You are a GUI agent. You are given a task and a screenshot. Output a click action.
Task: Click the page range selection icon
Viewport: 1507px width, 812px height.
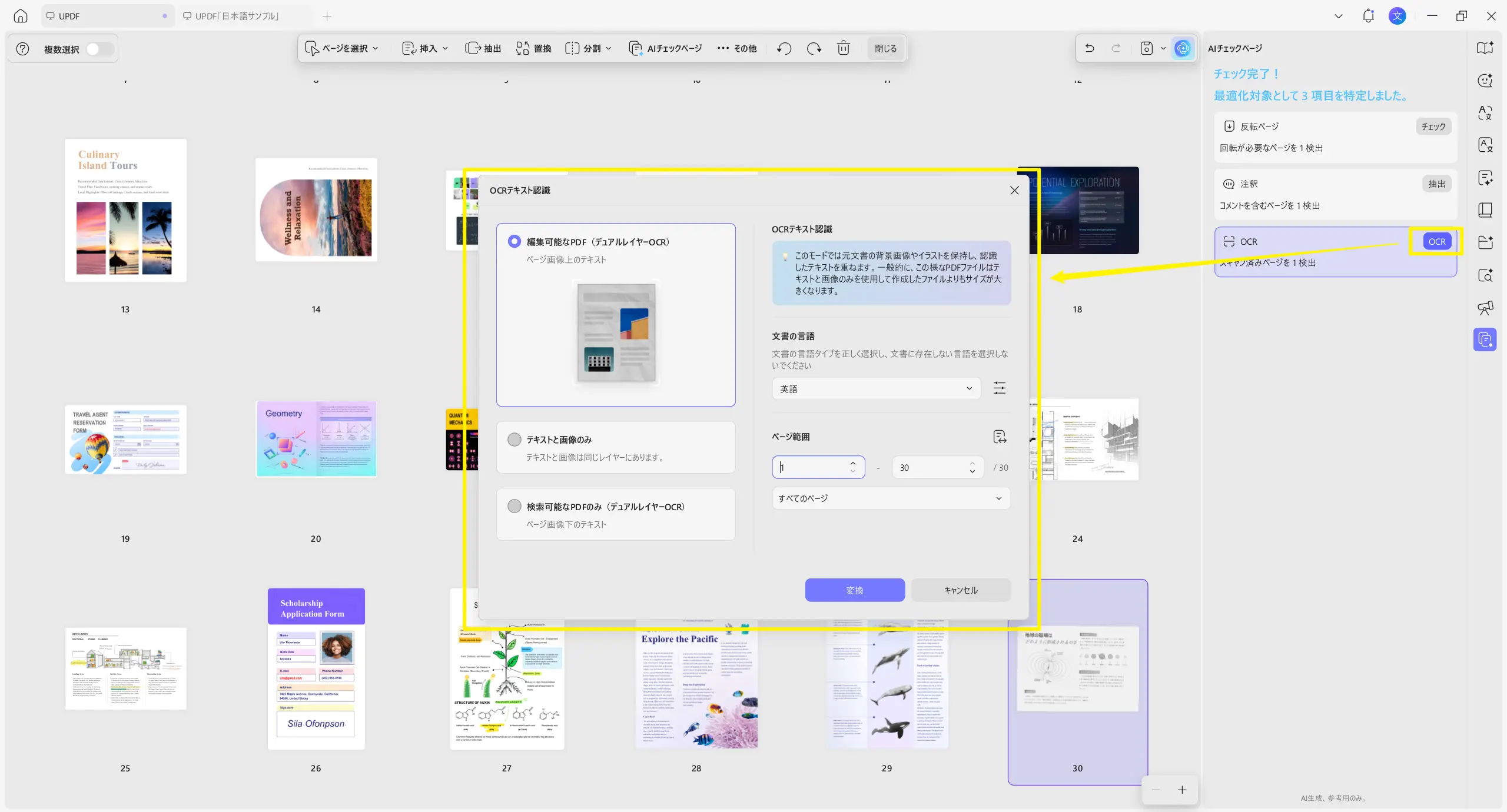tap(999, 437)
